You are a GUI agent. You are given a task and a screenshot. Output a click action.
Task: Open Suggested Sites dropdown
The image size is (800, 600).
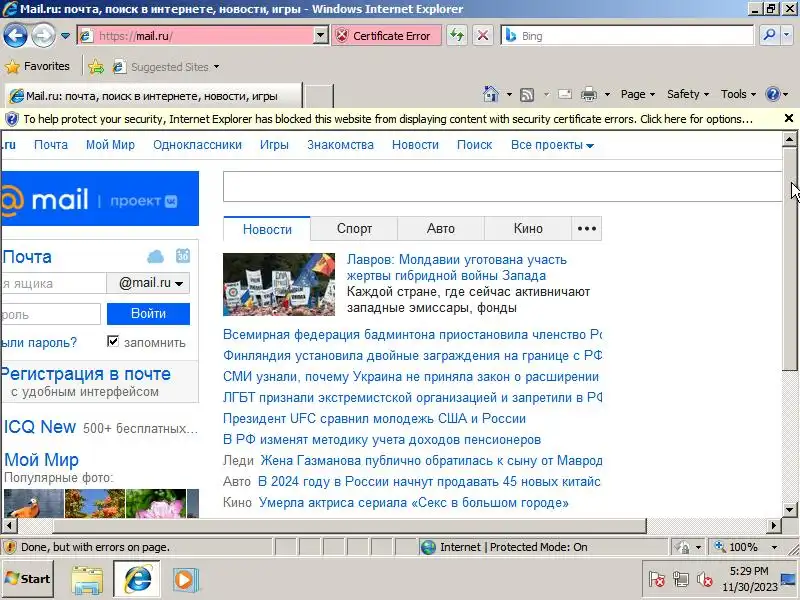166,67
